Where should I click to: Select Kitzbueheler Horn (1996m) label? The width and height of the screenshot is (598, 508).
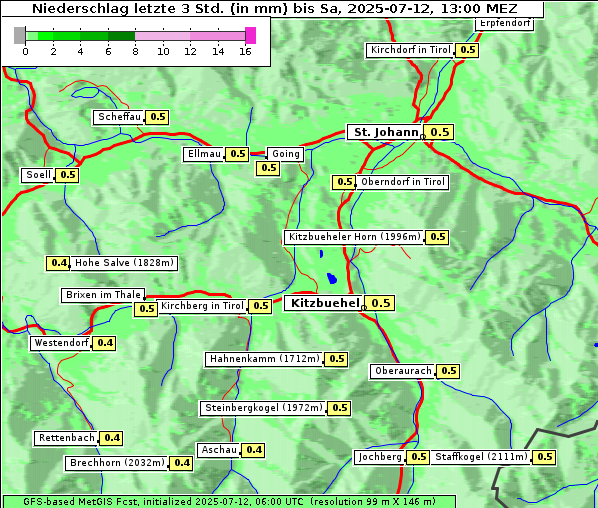(x=354, y=237)
